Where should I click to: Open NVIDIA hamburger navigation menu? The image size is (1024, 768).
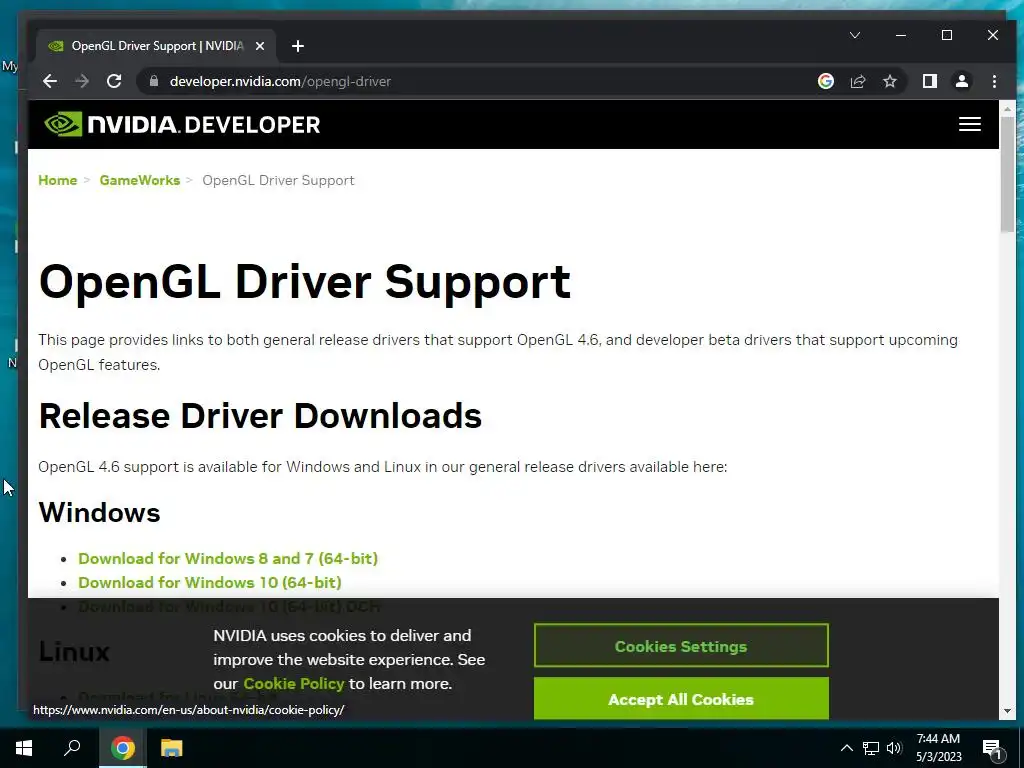970,124
